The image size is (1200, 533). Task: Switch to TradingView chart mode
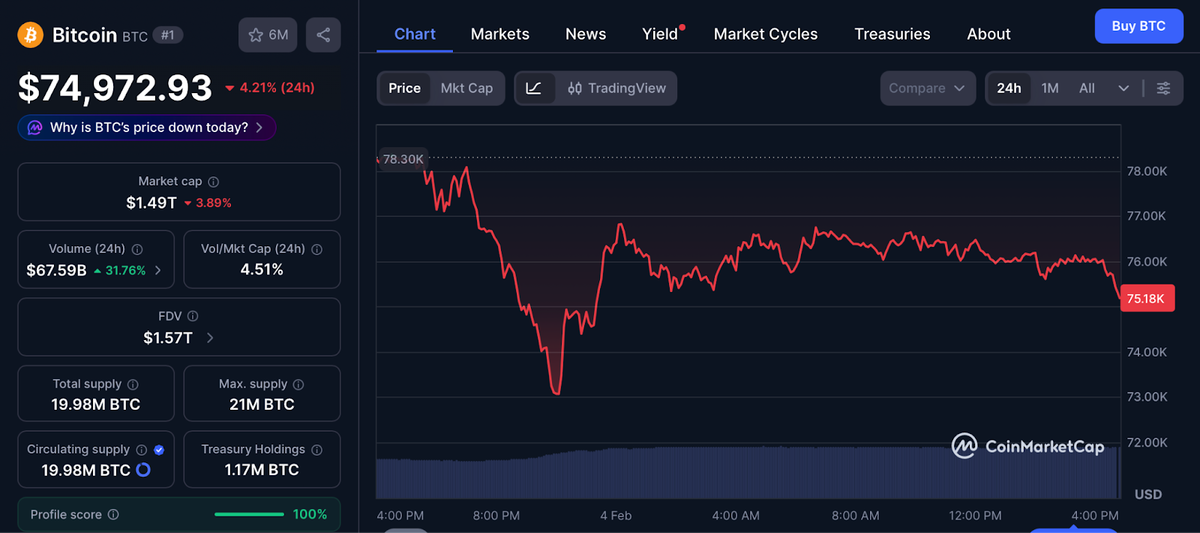click(616, 88)
